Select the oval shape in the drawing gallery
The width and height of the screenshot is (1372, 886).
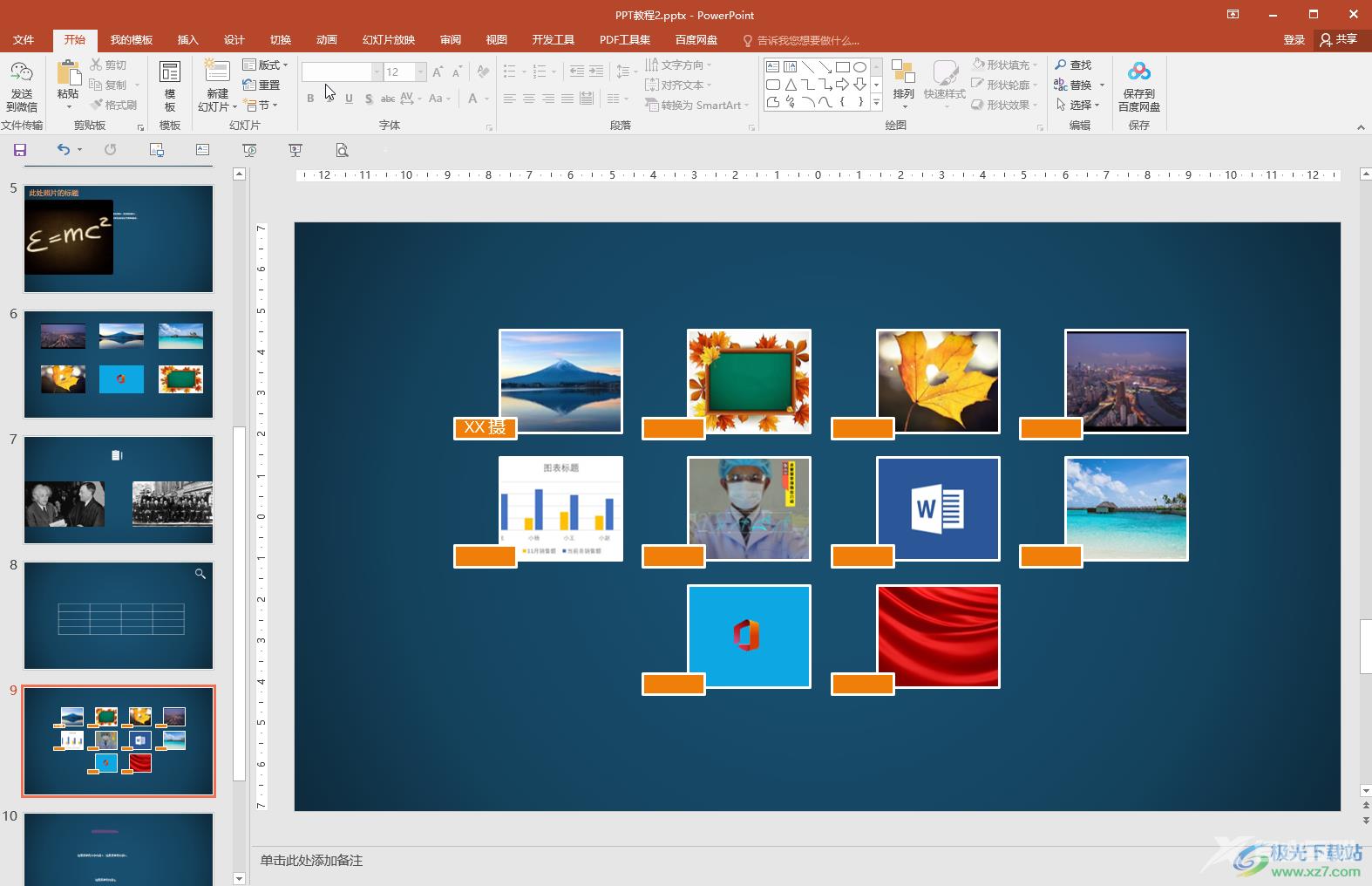859,67
